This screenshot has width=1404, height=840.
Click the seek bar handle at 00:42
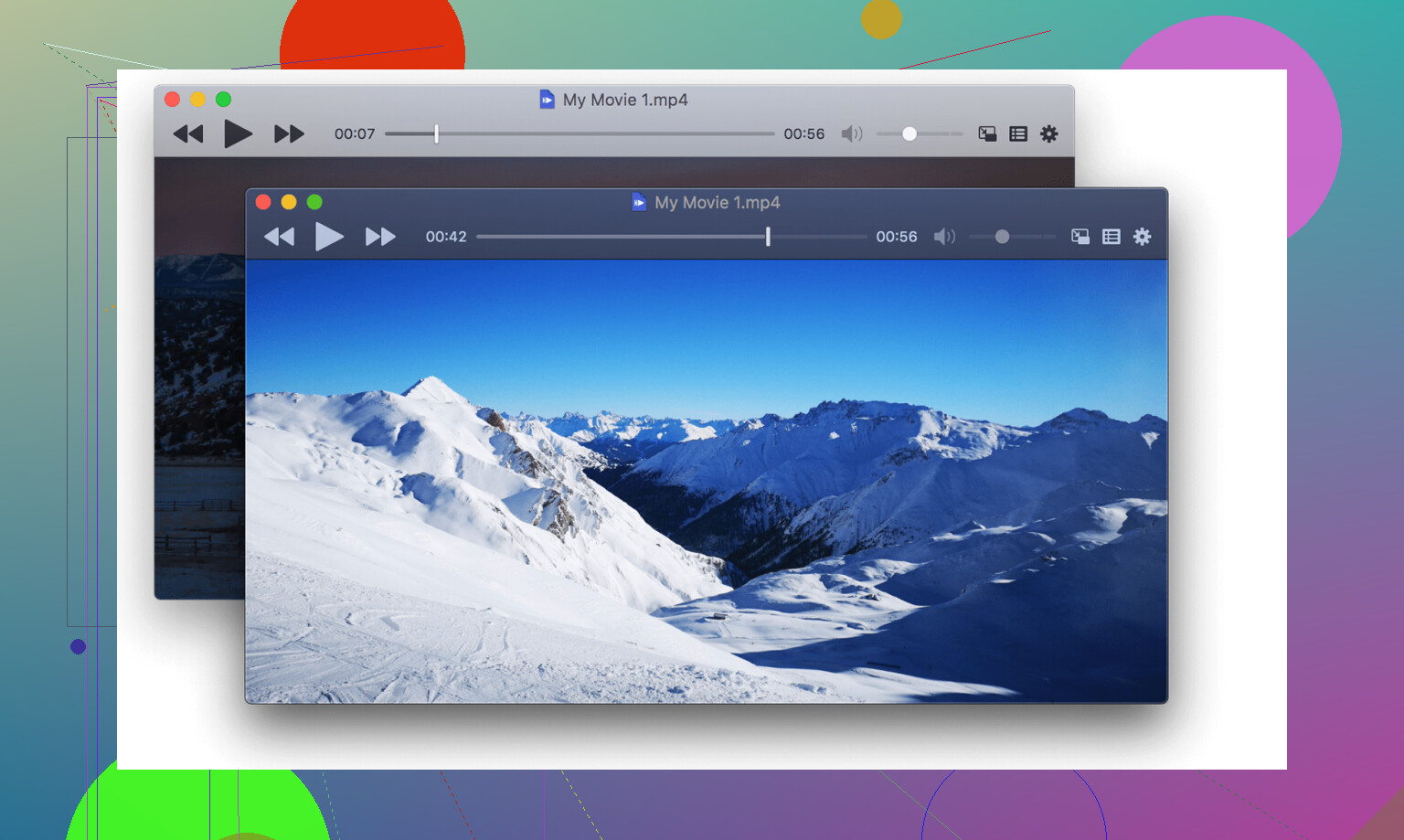click(x=768, y=237)
